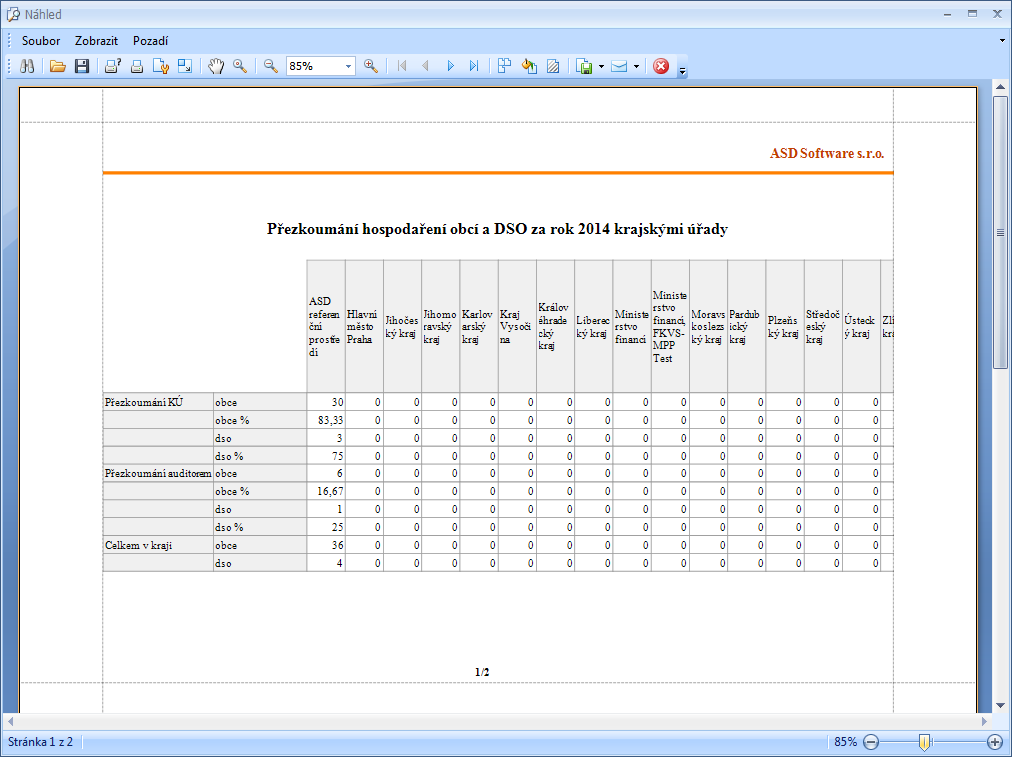Click the binoculars Find icon
This screenshot has height=757, width=1012.
27,66
